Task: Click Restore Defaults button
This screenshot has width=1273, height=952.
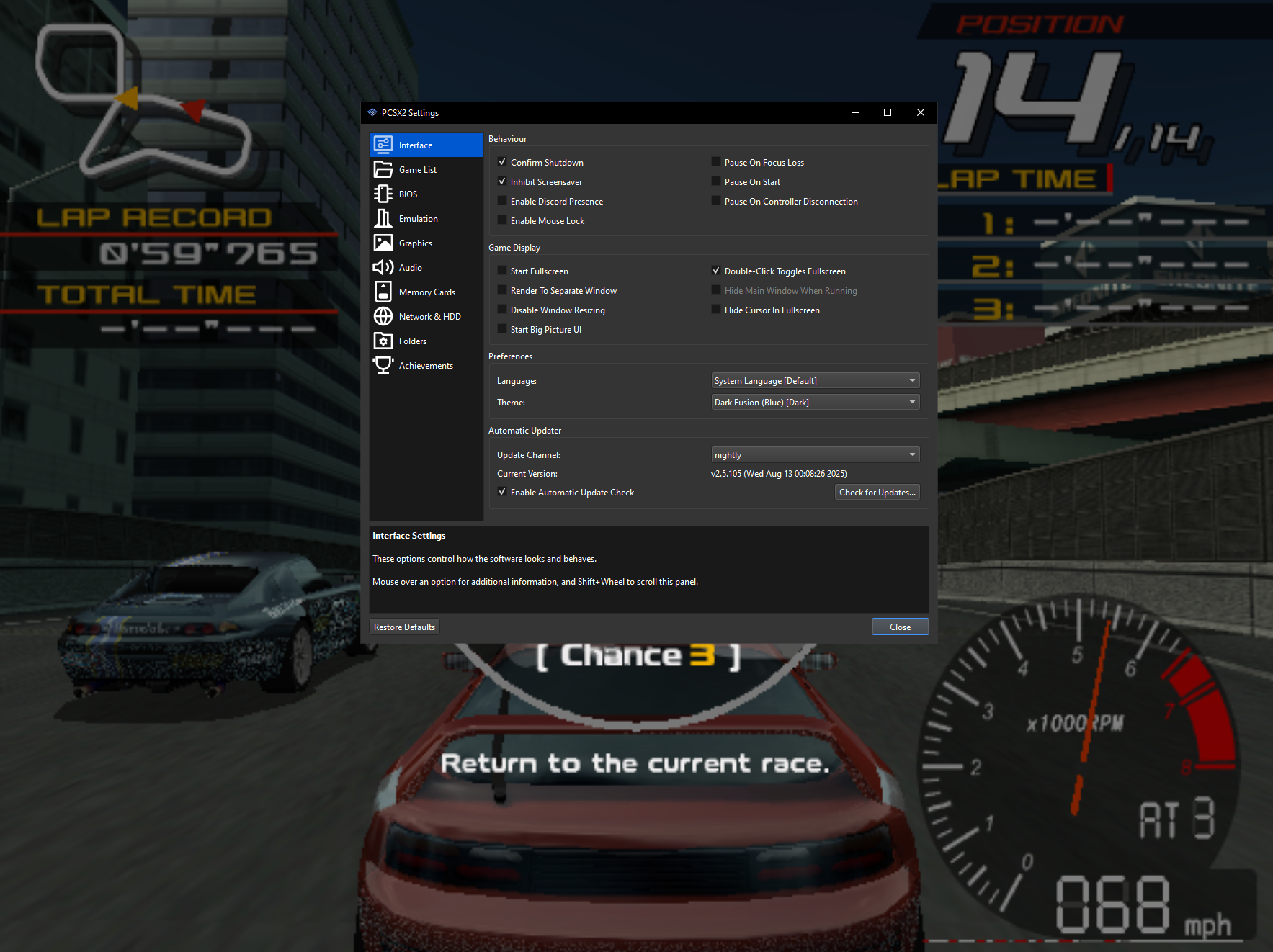Action: click(x=405, y=627)
